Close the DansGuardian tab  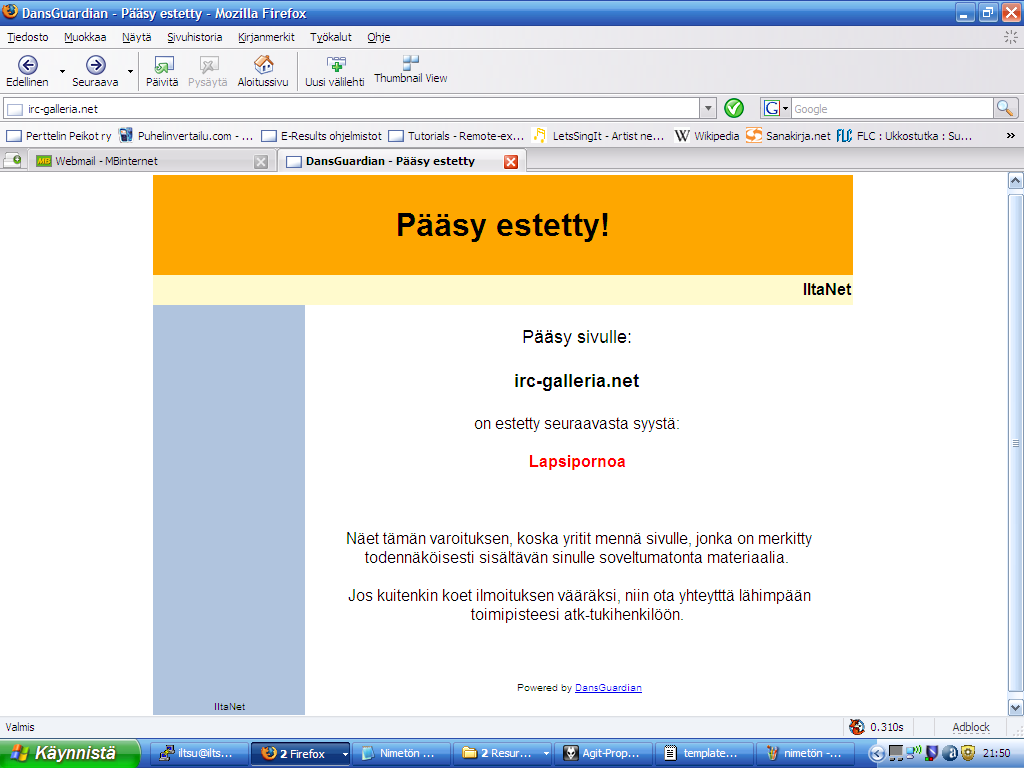tap(511, 161)
